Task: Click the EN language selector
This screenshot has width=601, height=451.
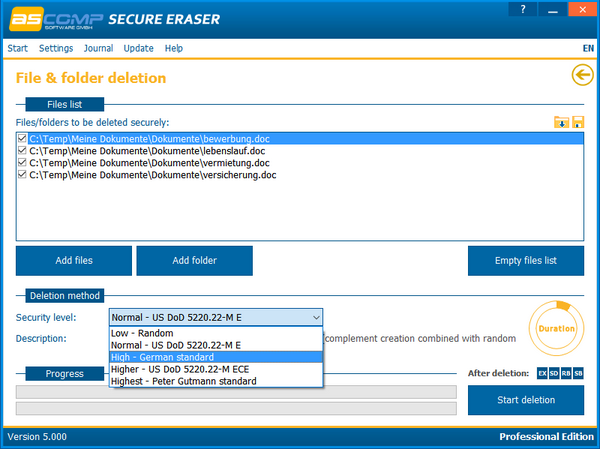Action: (x=588, y=48)
